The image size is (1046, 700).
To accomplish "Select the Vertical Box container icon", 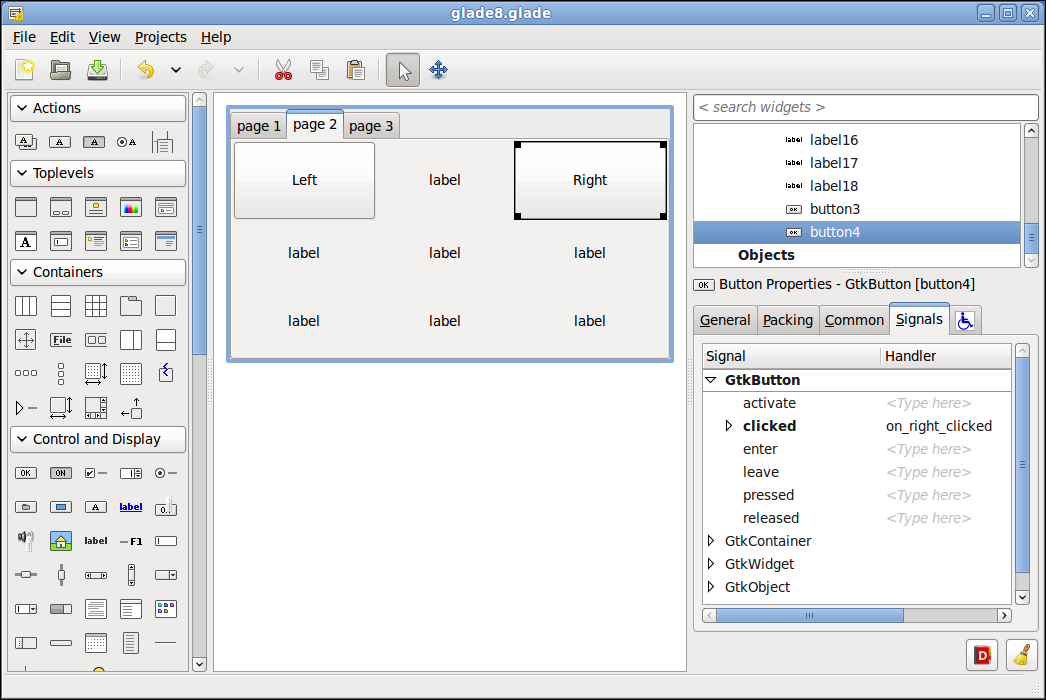I will pos(61,306).
